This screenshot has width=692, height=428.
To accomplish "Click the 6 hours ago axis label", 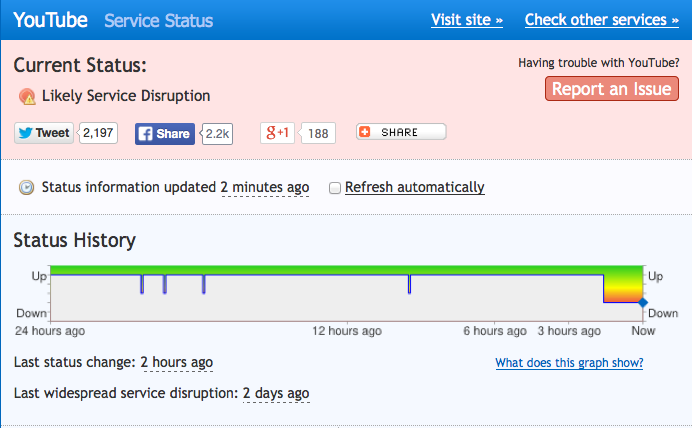I will coord(495,331).
